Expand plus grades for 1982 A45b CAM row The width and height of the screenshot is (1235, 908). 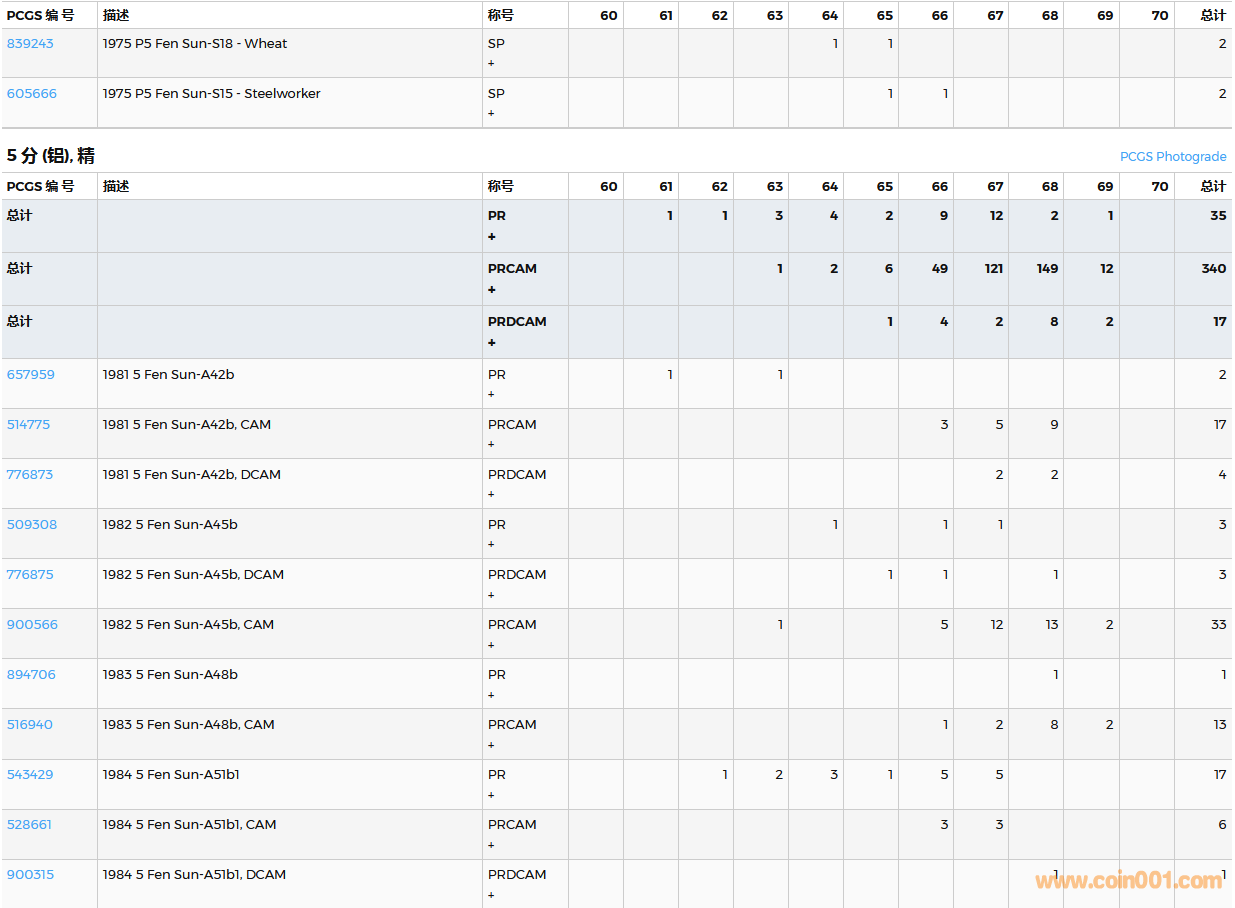491,645
